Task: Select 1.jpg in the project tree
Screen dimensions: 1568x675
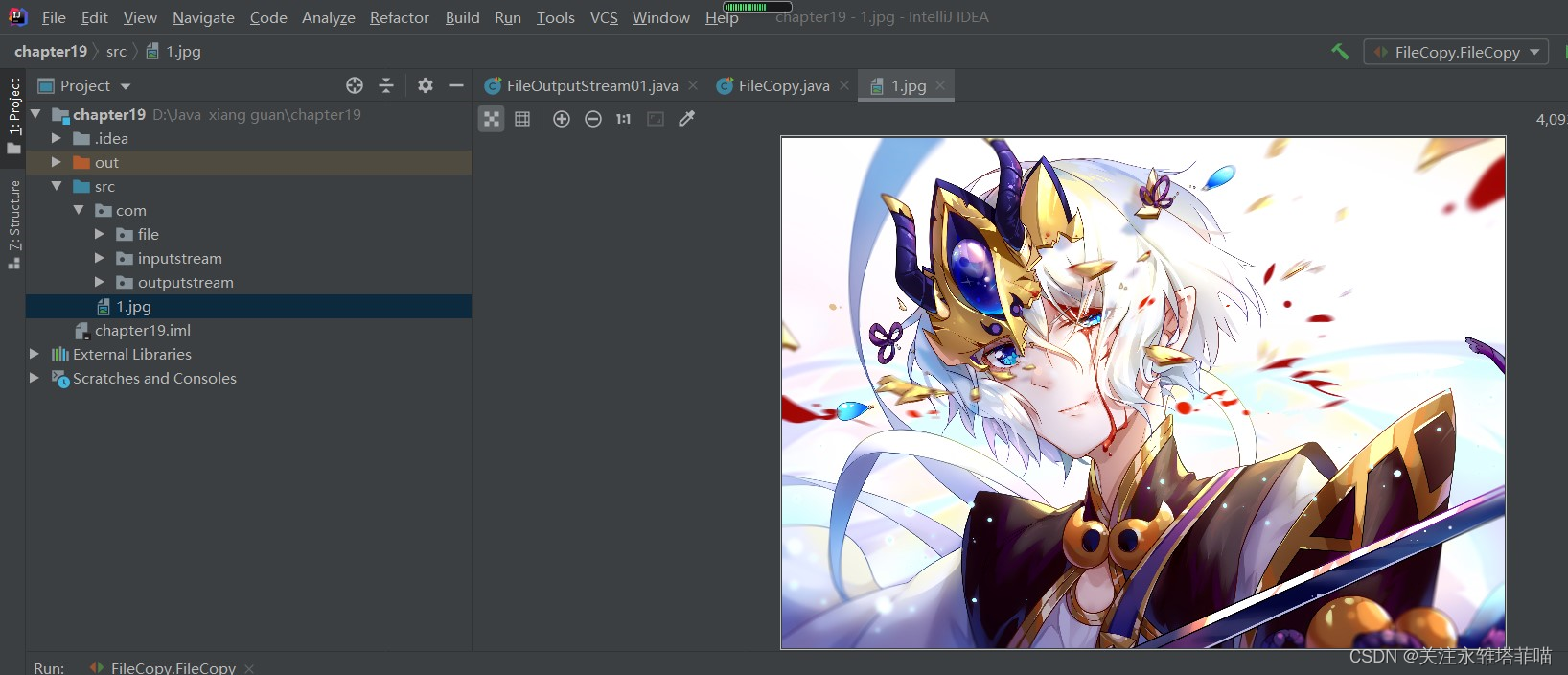Action: click(248, 306)
